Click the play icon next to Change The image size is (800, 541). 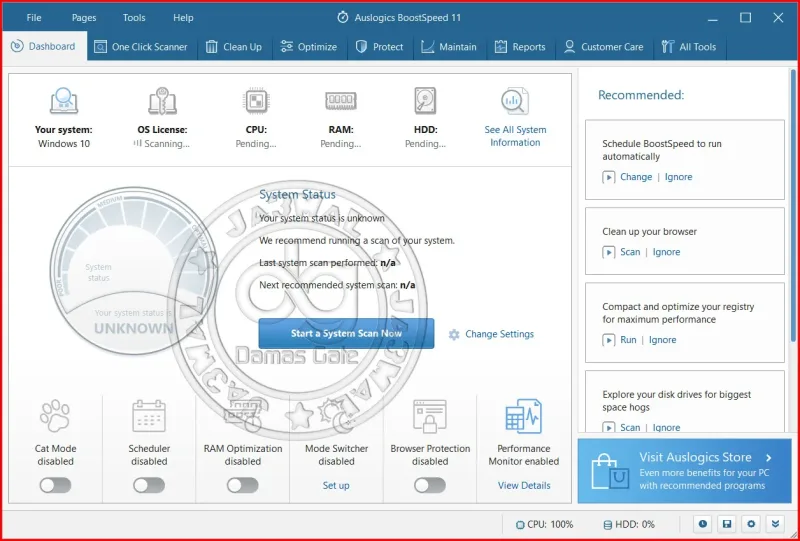click(x=608, y=177)
